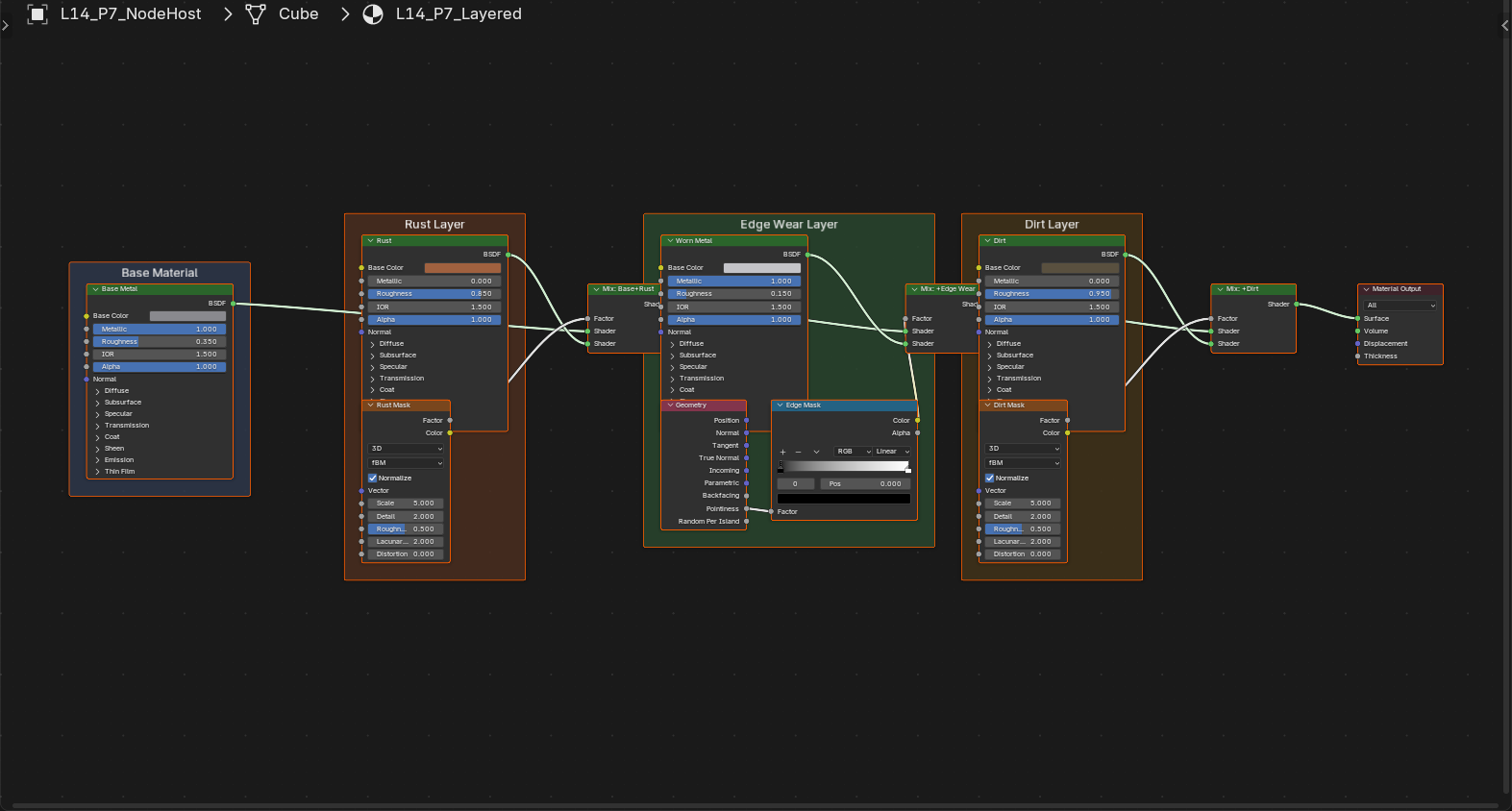Click the Roughness slider in Base Metal node
1512x811 pixels.
pyautogui.click(x=160, y=342)
